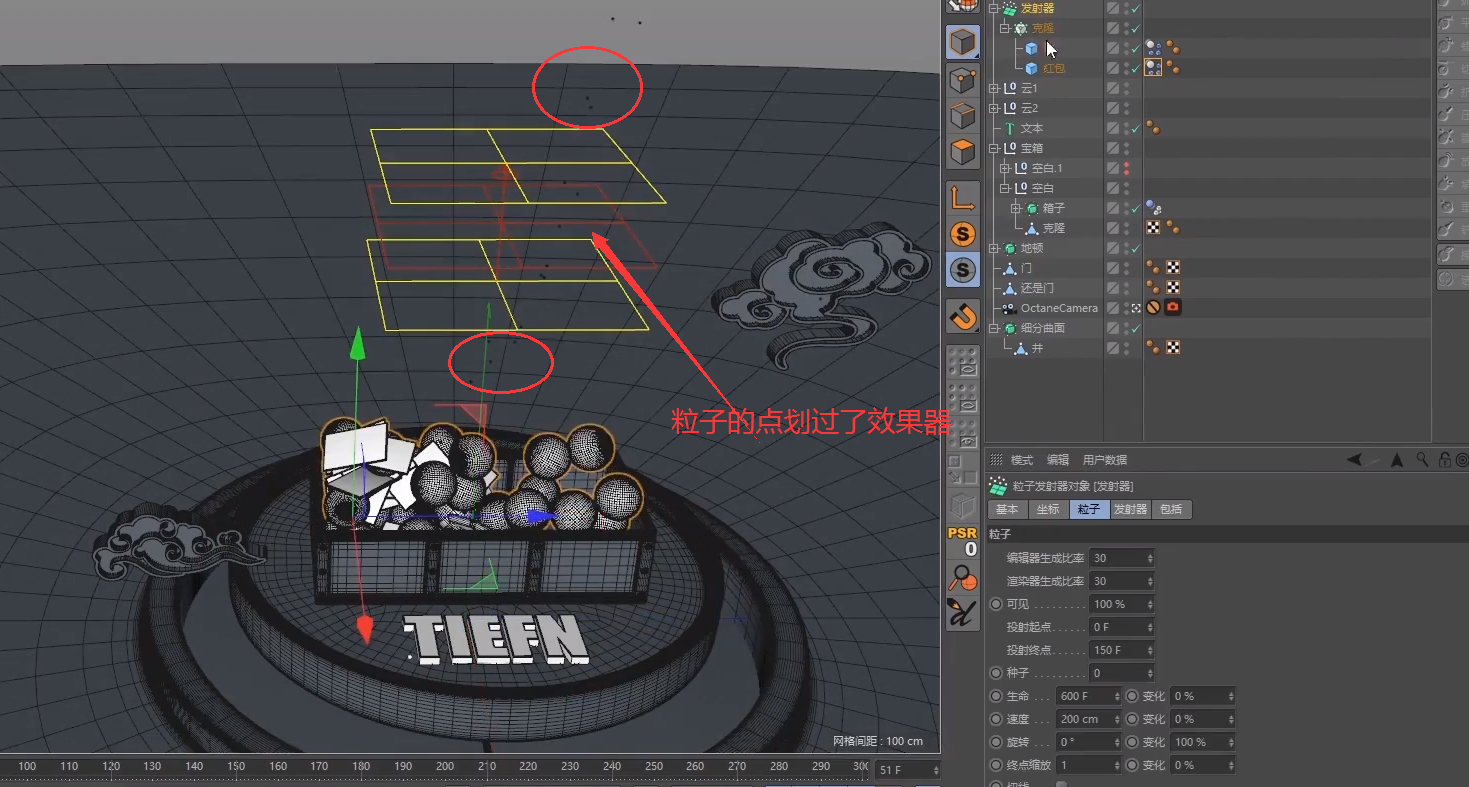1469x787 pixels.
Task: Click the magnifier with orange ball icon
Action: (962, 577)
